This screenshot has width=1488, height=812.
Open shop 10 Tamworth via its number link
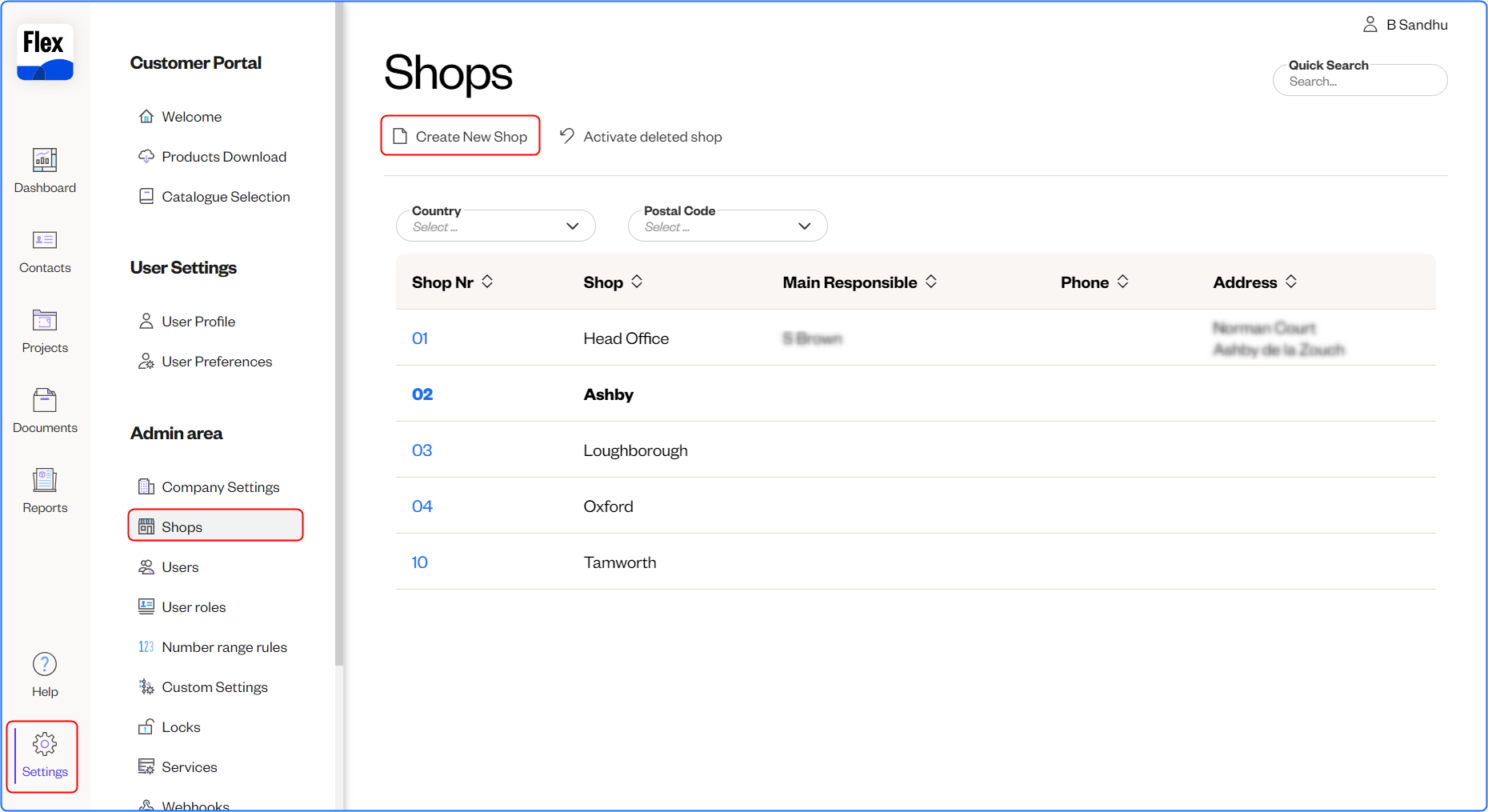coord(419,562)
